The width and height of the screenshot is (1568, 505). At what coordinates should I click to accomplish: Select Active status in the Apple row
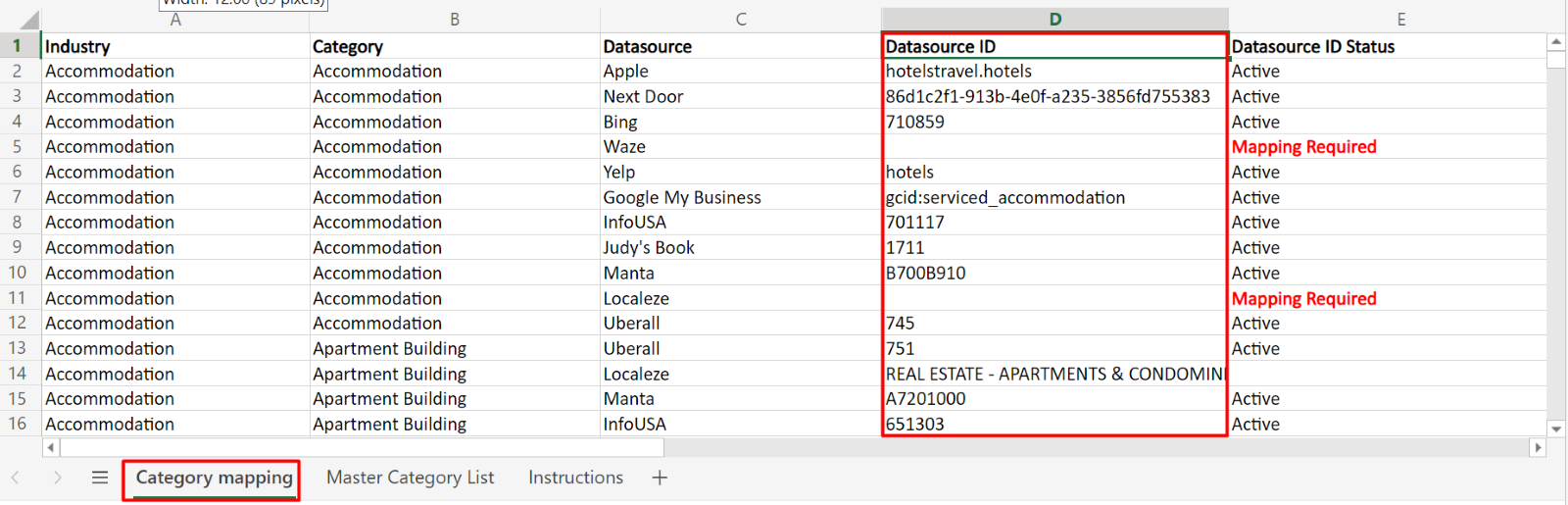[1388, 71]
